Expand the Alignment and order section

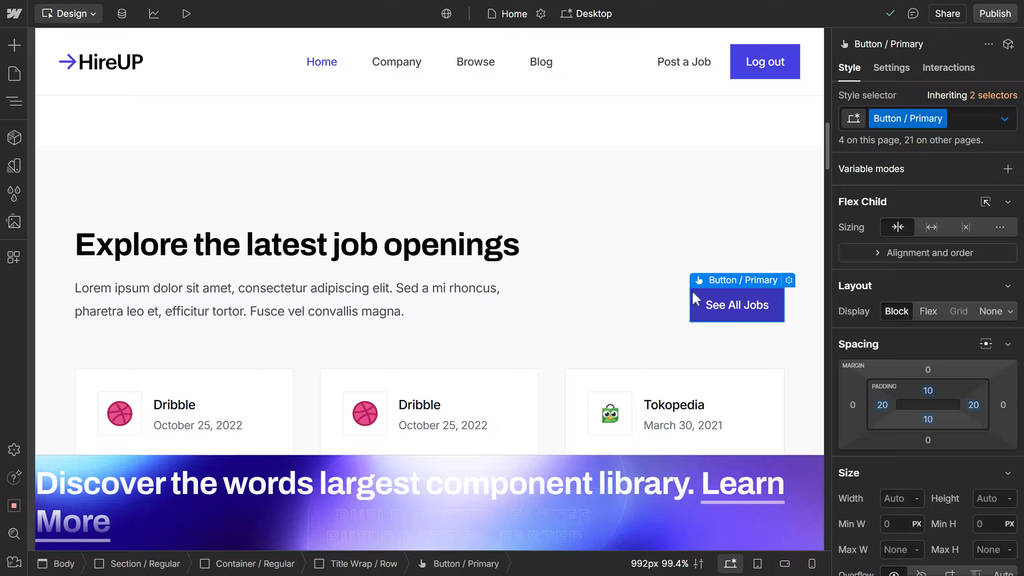(x=927, y=253)
